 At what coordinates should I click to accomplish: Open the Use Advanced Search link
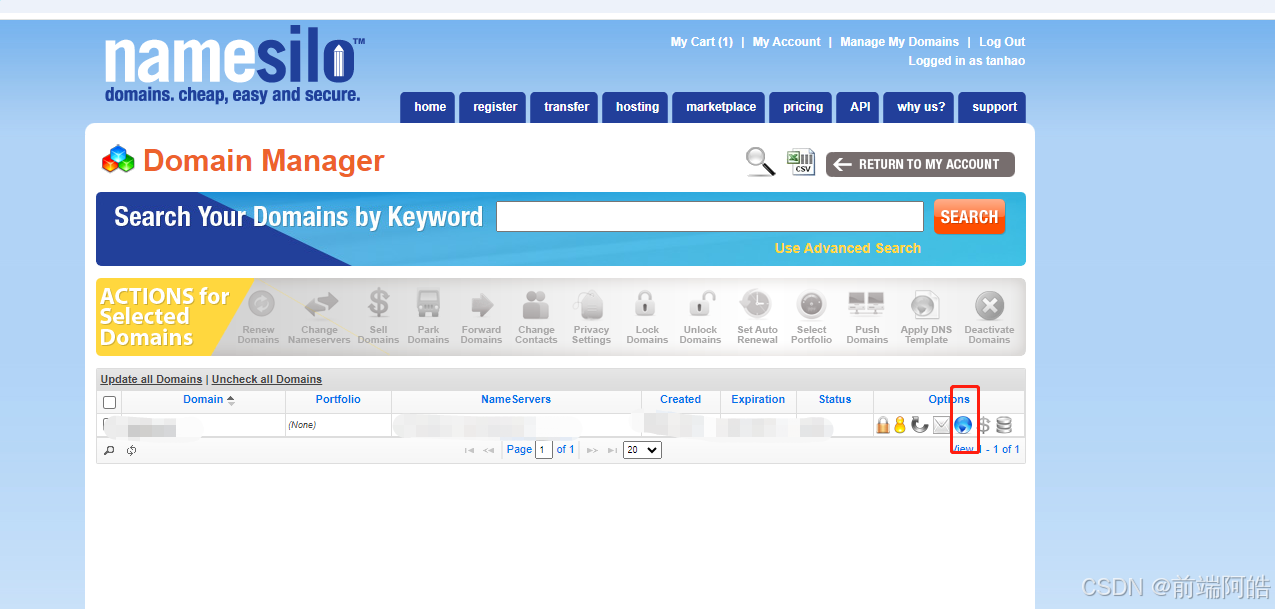tap(848, 248)
